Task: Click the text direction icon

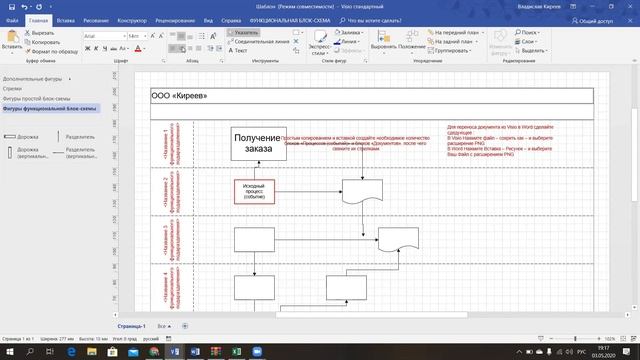Action: tap(213, 36)
